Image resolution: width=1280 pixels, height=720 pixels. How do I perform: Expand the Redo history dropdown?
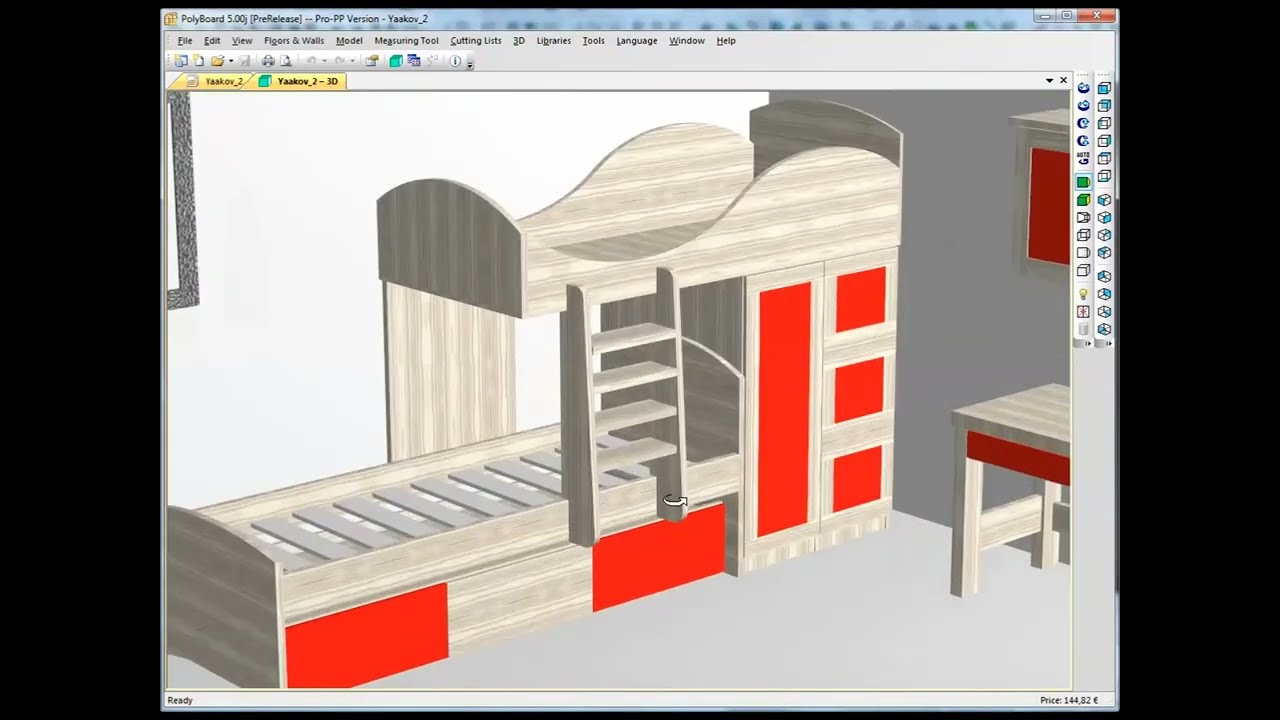352,61
